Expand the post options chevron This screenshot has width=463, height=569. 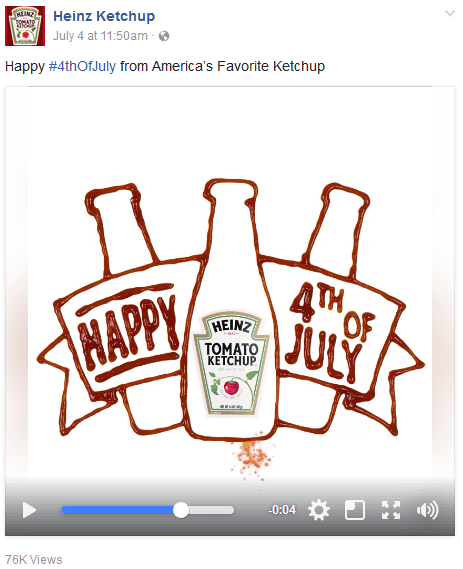(x=450, y=14)
